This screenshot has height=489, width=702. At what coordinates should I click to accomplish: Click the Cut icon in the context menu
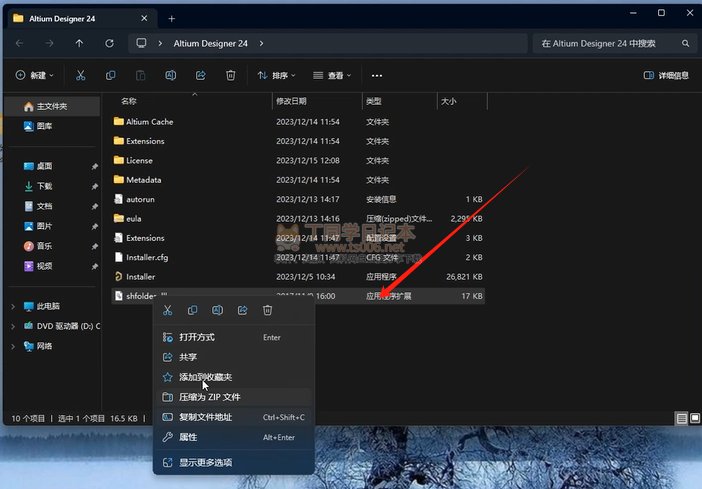[168, 311]
